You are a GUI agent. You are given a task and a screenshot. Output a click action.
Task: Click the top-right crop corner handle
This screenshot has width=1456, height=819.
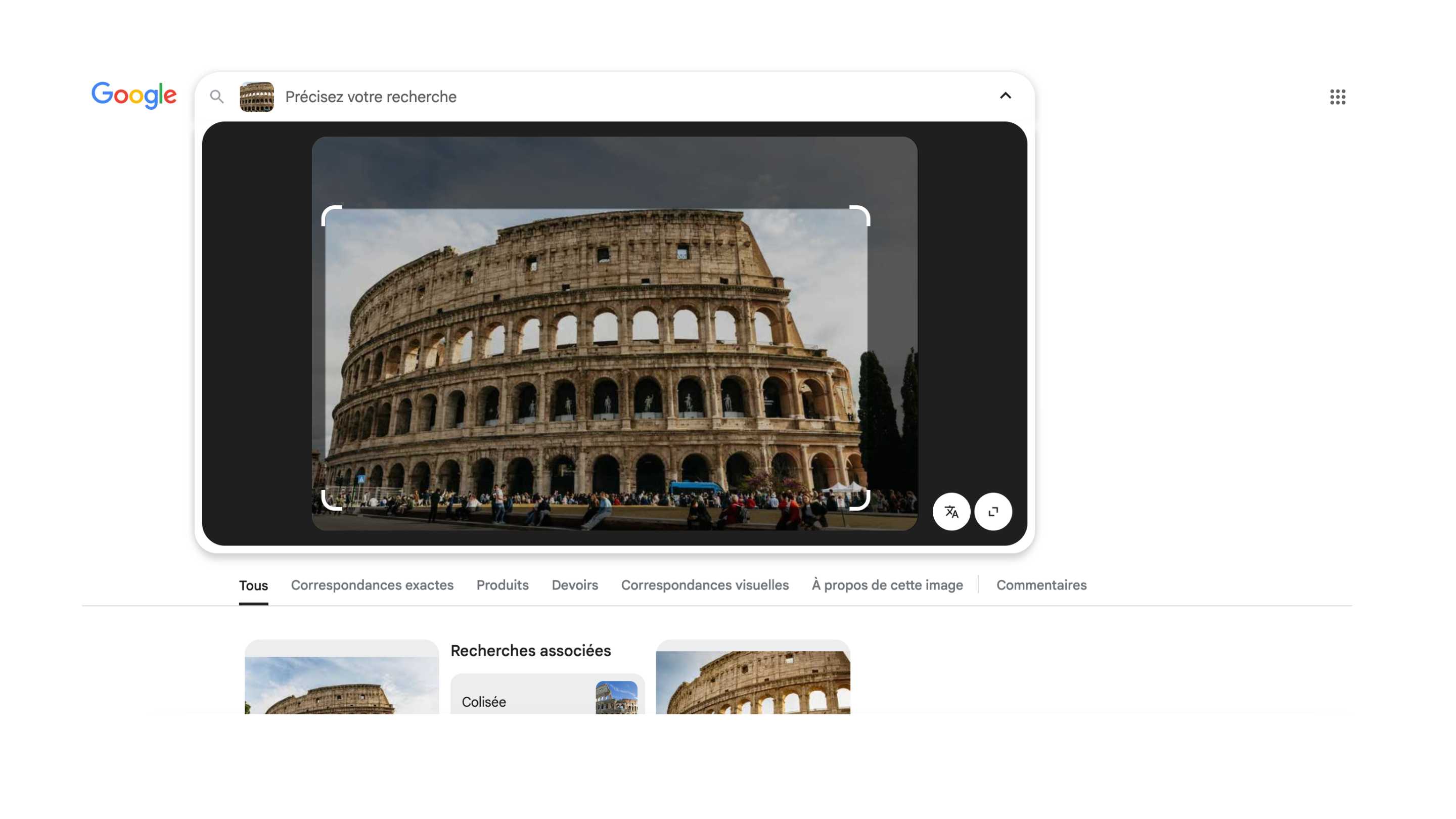865,211
